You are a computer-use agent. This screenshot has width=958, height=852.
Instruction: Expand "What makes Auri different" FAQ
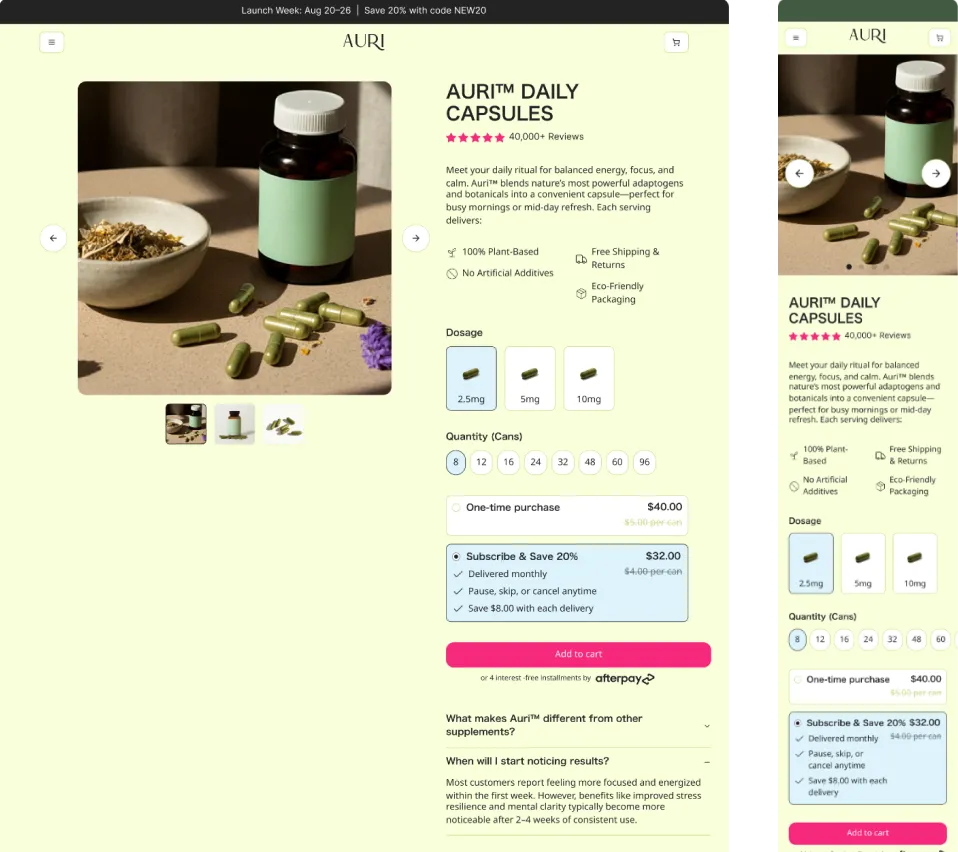pos(578,725)
